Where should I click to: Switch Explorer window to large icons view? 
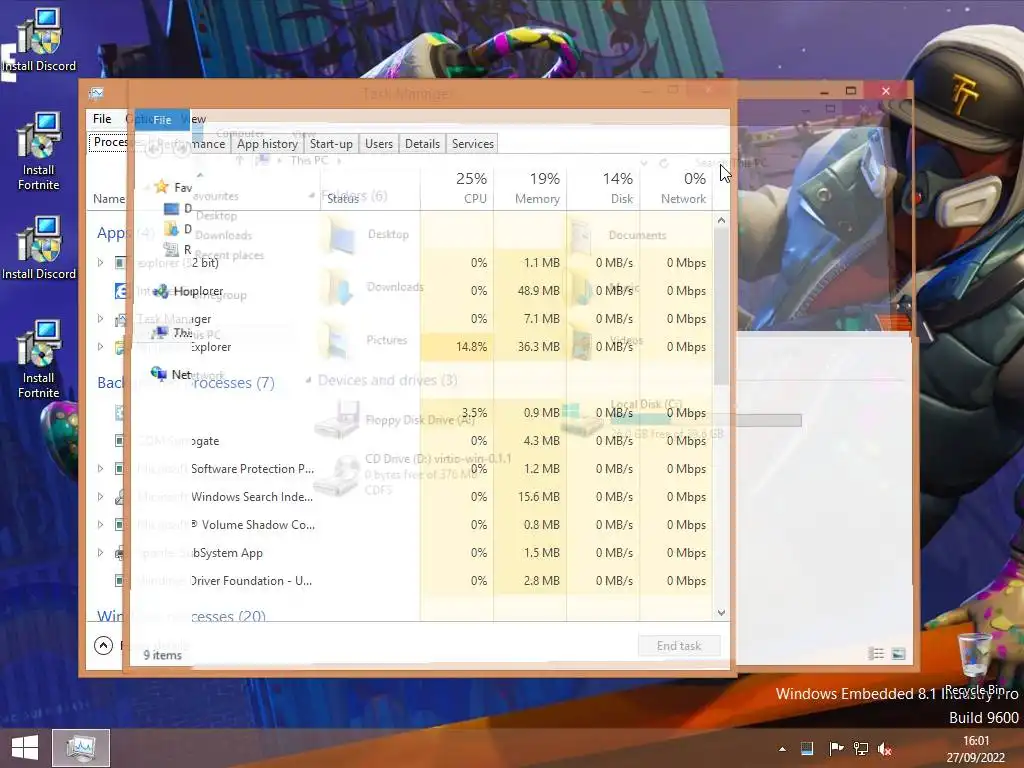[x=899, y=653]
